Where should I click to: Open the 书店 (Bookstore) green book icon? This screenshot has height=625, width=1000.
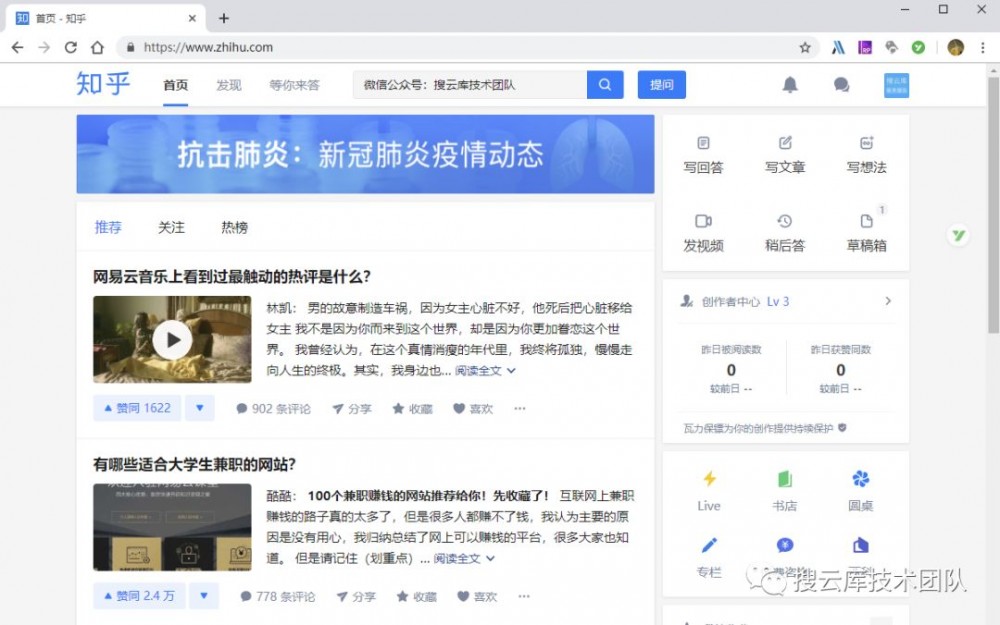coord(784,478)
